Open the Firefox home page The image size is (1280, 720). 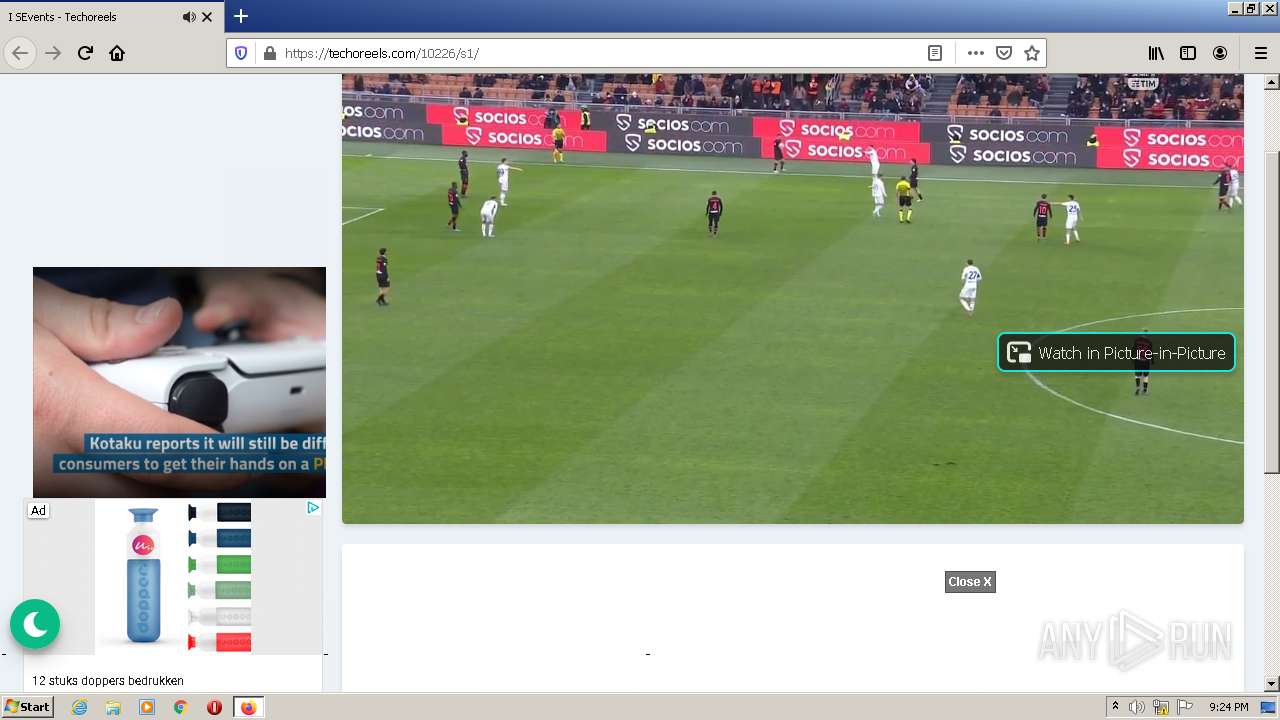tap(117, 53)
